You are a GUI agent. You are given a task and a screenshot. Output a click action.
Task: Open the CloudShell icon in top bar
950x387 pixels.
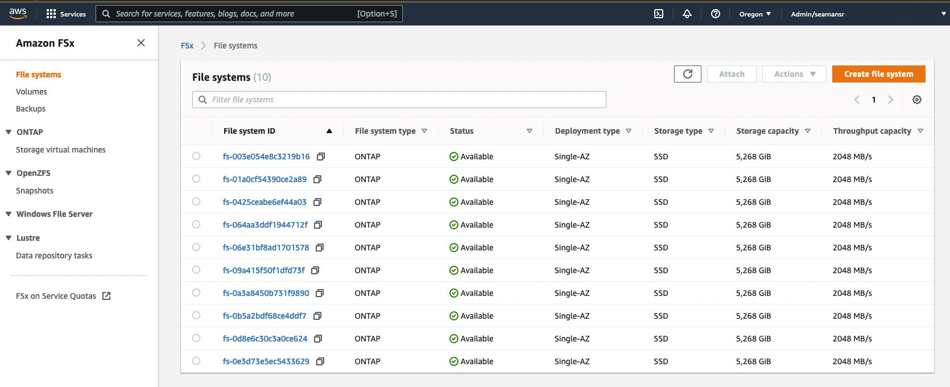tap(659, 13)
